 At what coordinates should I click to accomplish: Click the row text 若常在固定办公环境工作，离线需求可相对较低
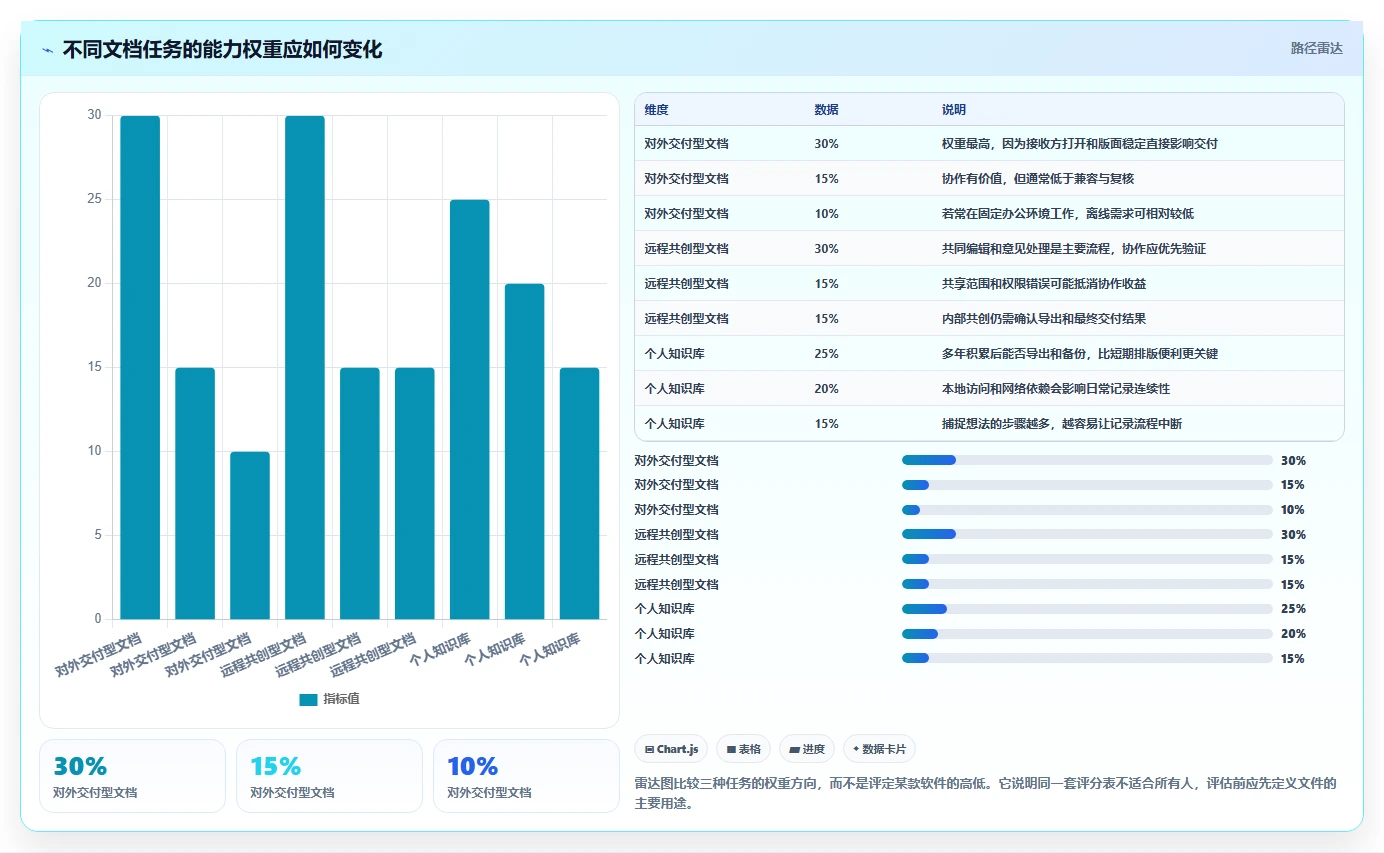click(x=1067, y=214)
